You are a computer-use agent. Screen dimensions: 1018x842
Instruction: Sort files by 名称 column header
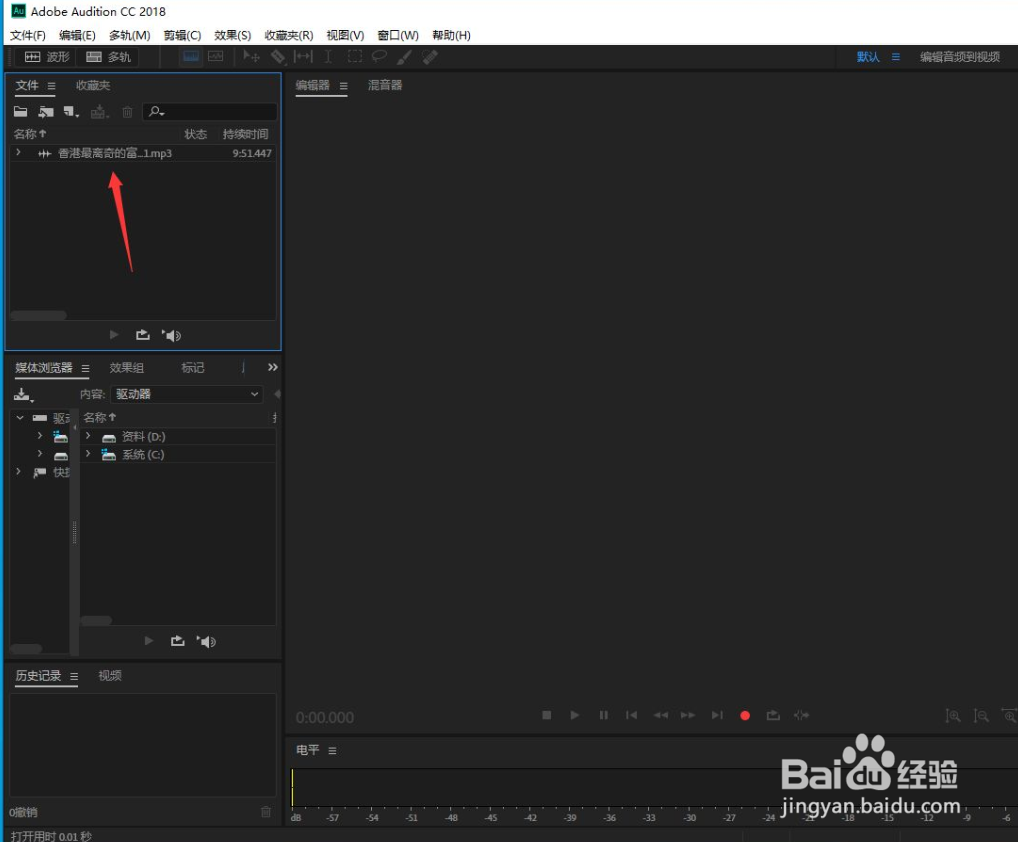click(30, 134)
